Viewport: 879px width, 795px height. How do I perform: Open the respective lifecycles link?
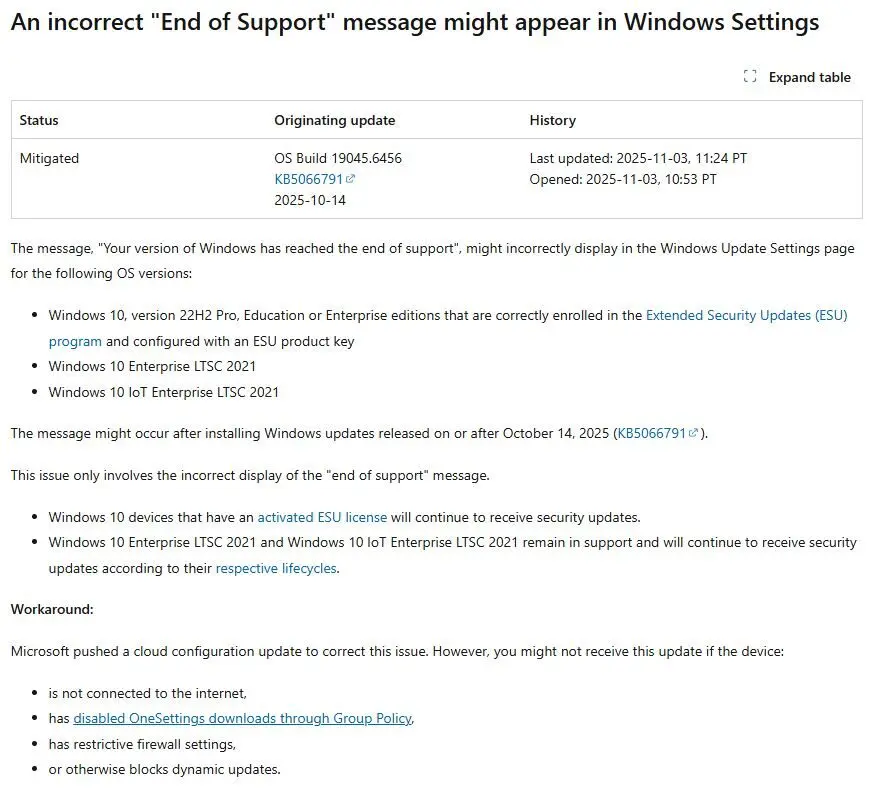pos(275,568)
